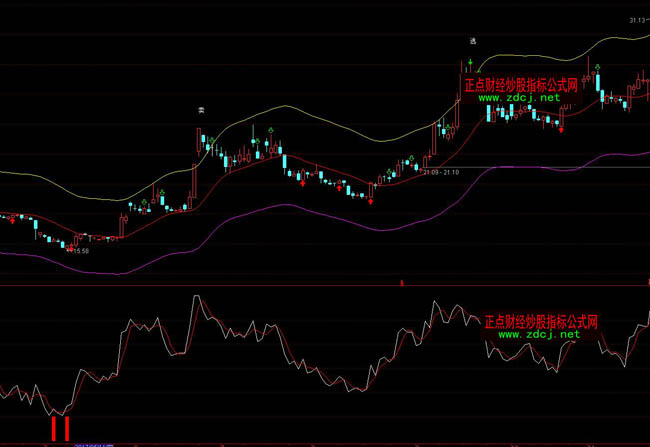This screenshot has height=447, width=650.
Task: Select the purple lower band line
Action: point(300,207)
